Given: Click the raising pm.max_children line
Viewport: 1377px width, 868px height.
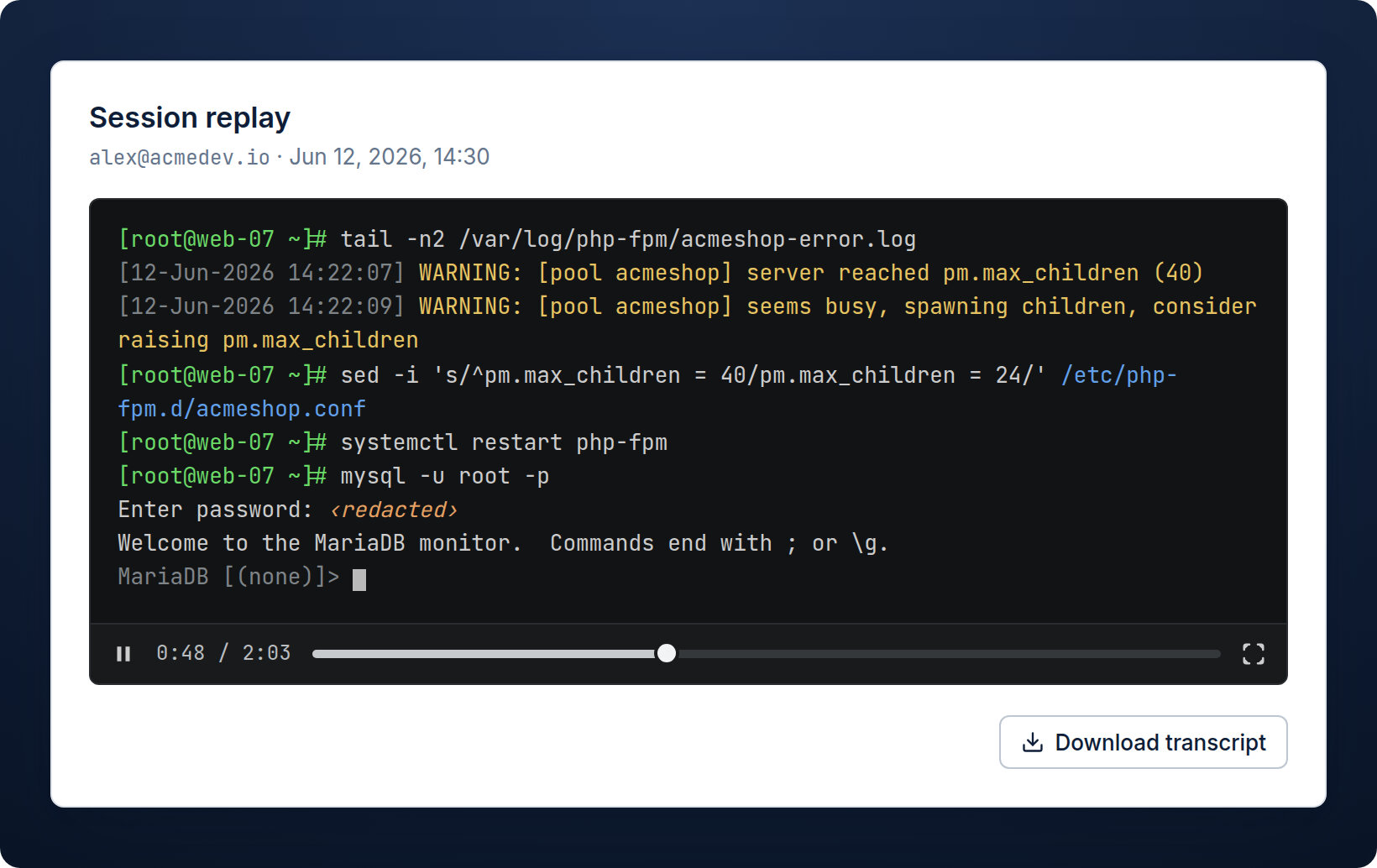Looking at the screenshot, I should click(268, 340).
